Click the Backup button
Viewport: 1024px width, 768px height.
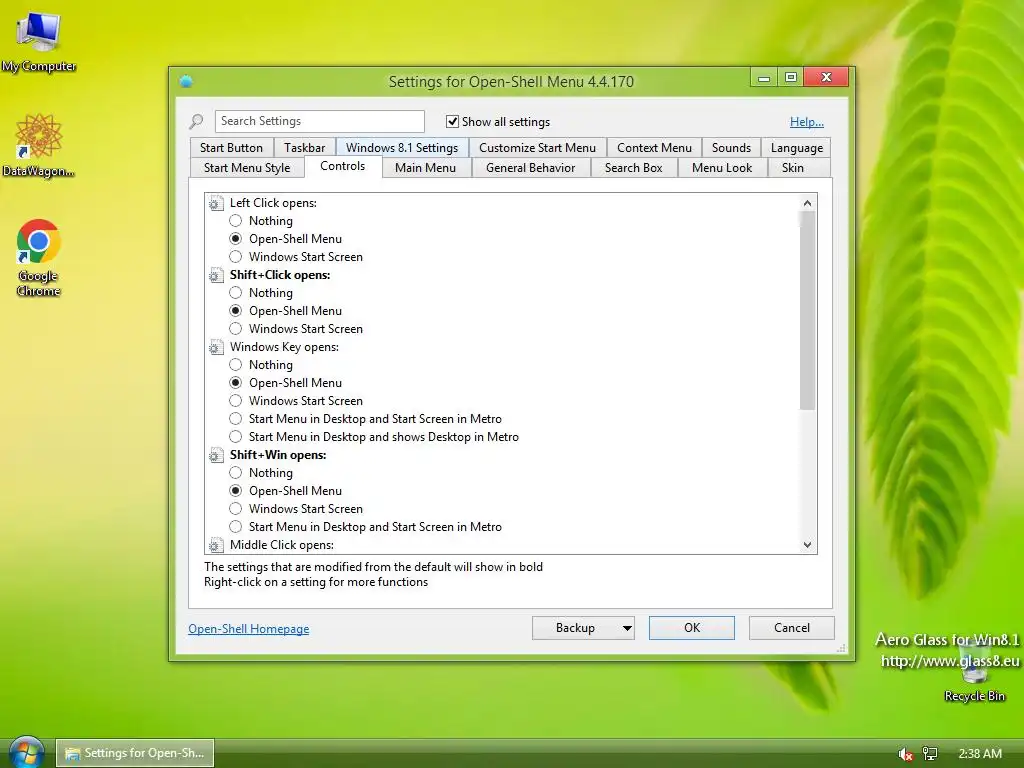(x=575, y=628)
